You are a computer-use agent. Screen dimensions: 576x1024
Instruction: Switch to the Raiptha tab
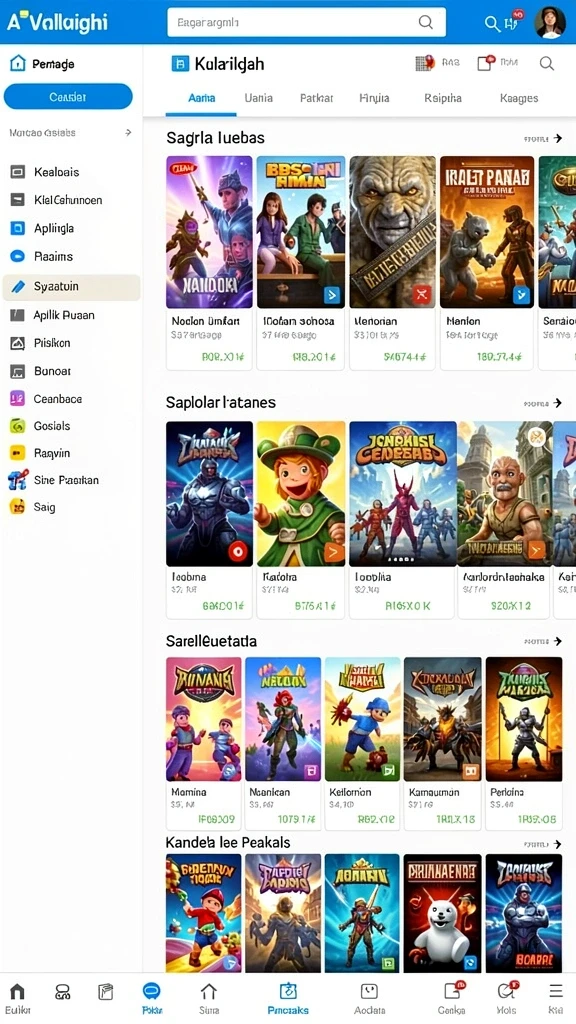pos(443,98)
